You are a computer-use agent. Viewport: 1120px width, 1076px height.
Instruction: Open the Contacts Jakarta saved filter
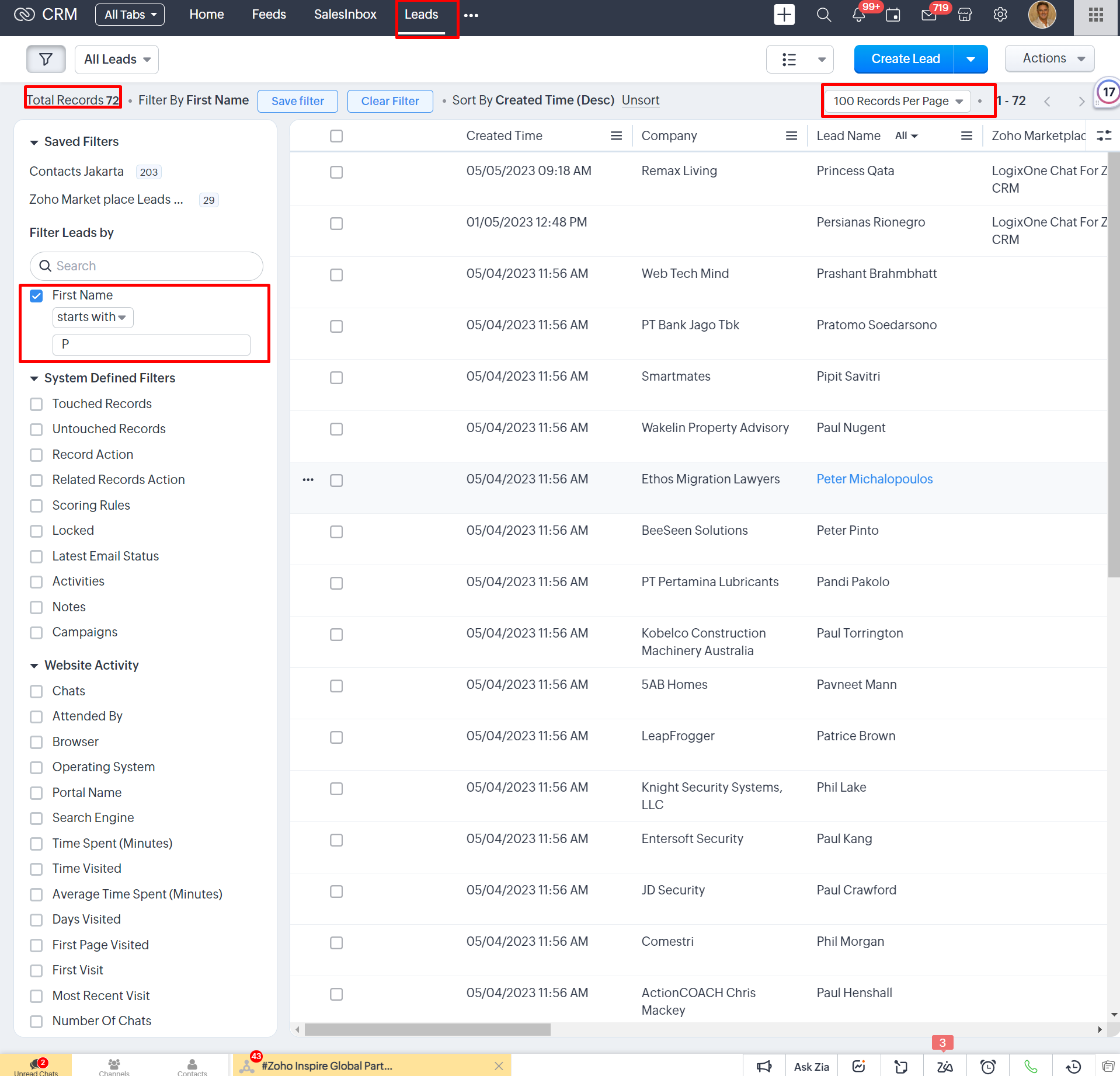click(76, 172)
